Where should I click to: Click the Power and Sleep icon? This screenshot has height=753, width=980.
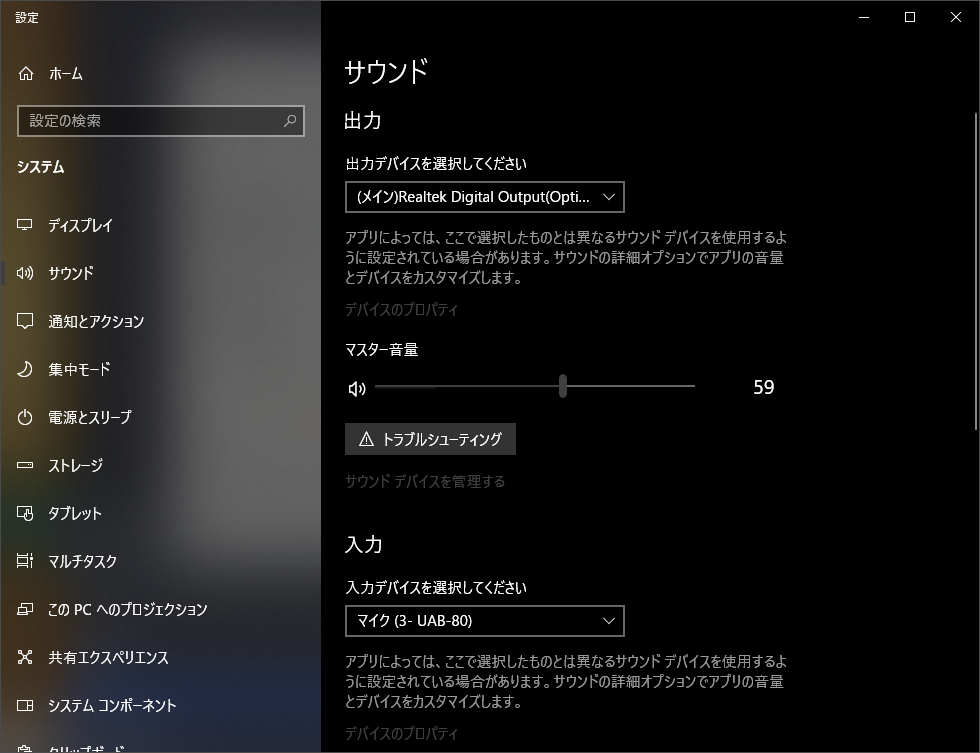(26, 418)
